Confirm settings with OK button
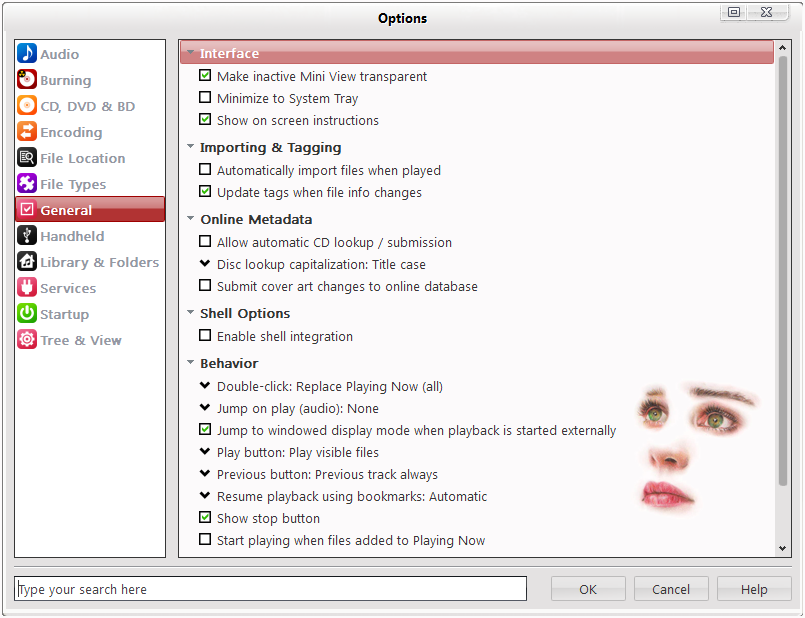The height and width of the screenshot is (618, 805). [x=588, y=589]
